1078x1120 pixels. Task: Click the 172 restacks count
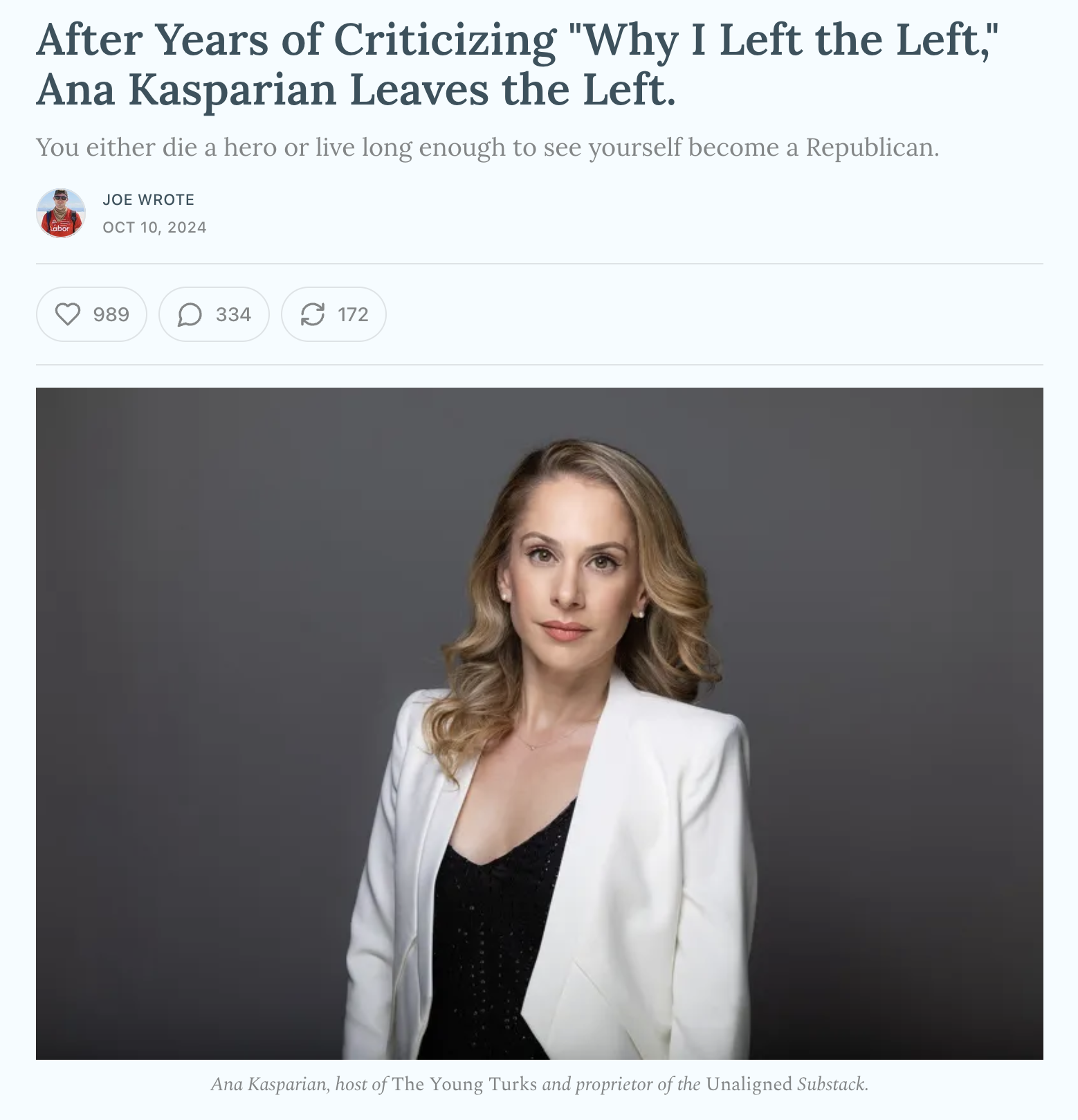point(353,314)
